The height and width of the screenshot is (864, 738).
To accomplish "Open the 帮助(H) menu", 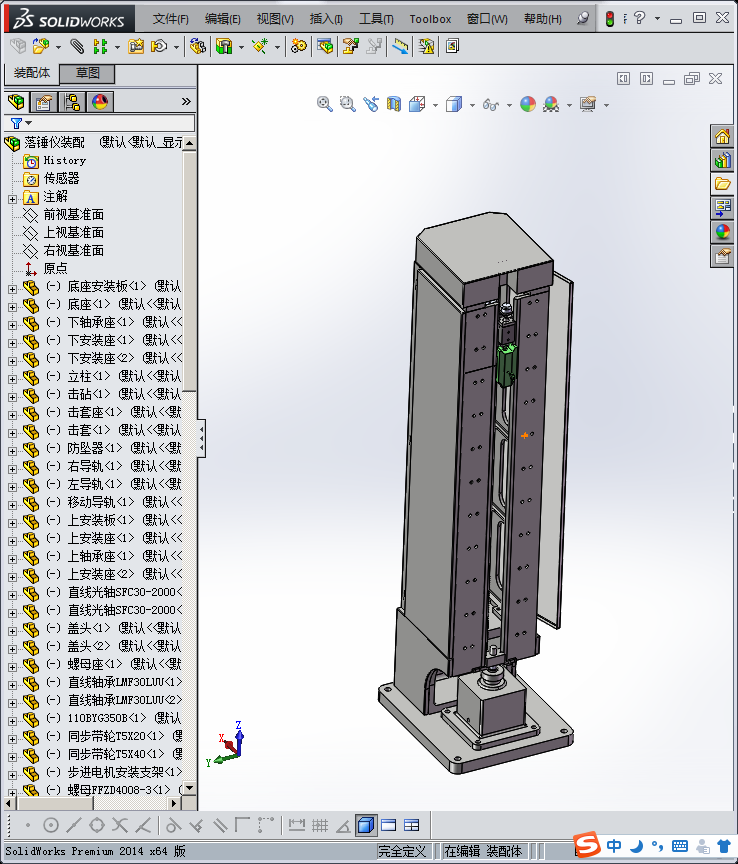I will [543, 19].
